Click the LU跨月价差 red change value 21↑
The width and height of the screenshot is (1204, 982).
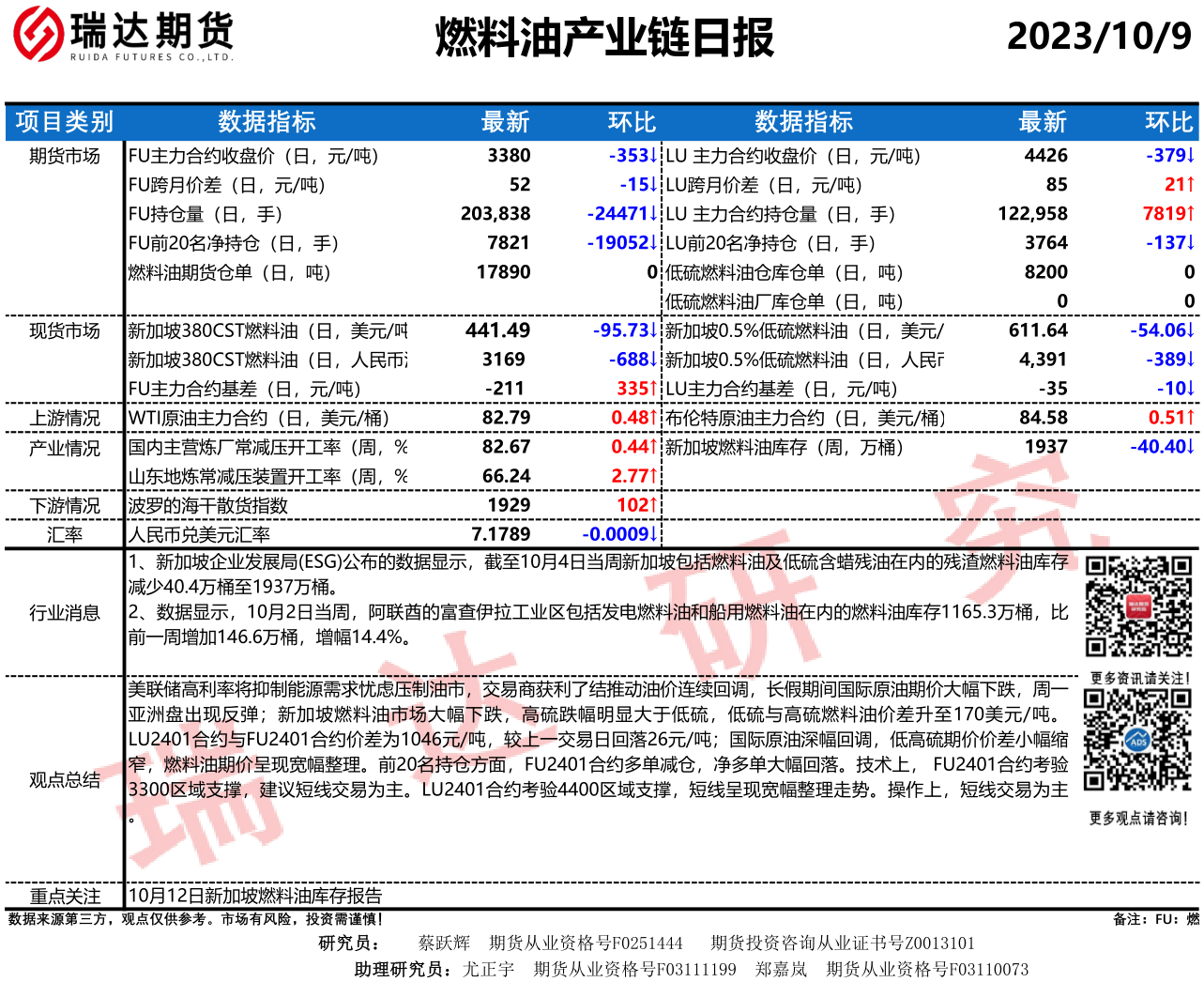(x=1179, y=185)
